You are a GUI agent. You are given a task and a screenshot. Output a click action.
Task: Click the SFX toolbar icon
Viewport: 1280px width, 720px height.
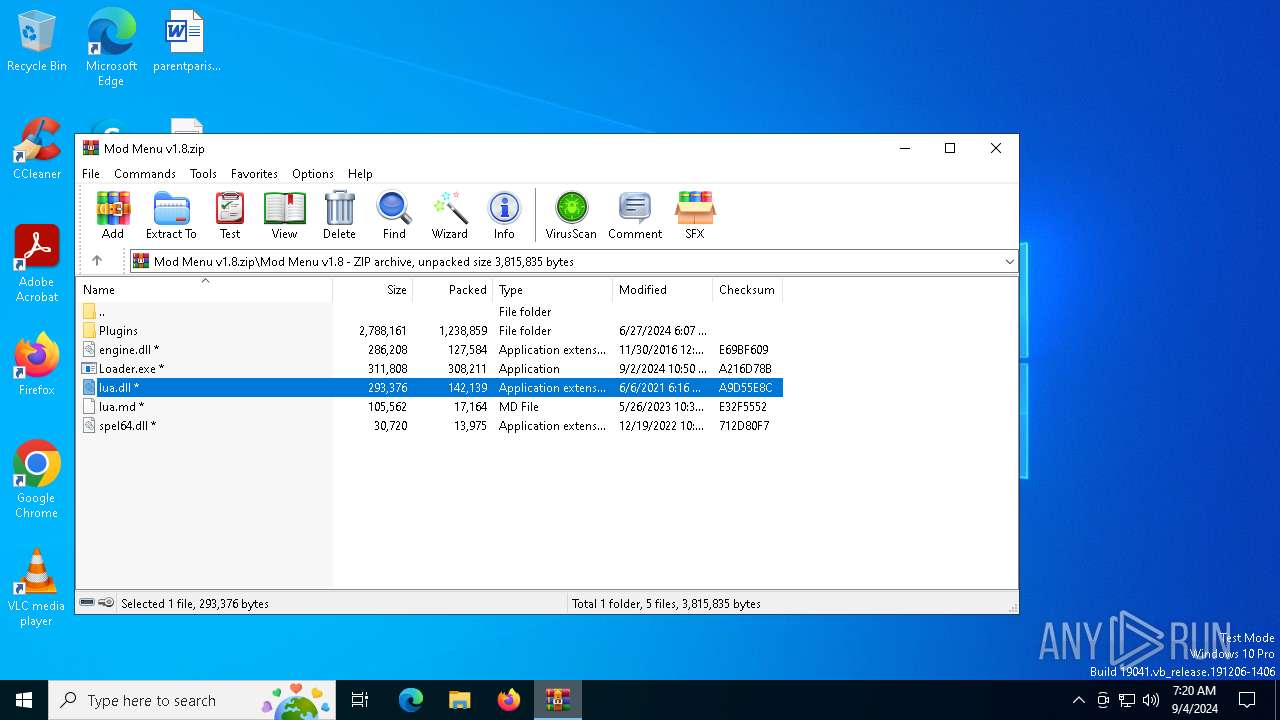point(695,215)
